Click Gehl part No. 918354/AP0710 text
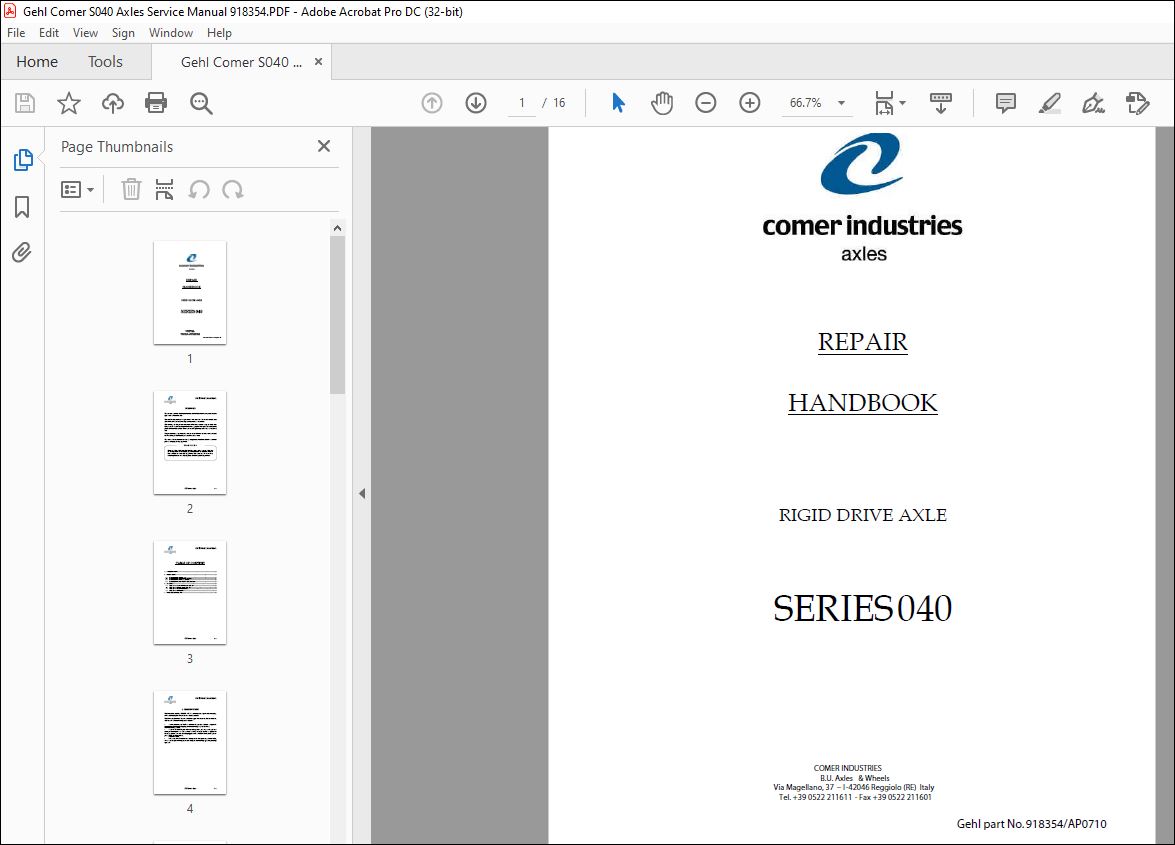This screenshot has width=1175, height=845. click(x=1031, y=823)
